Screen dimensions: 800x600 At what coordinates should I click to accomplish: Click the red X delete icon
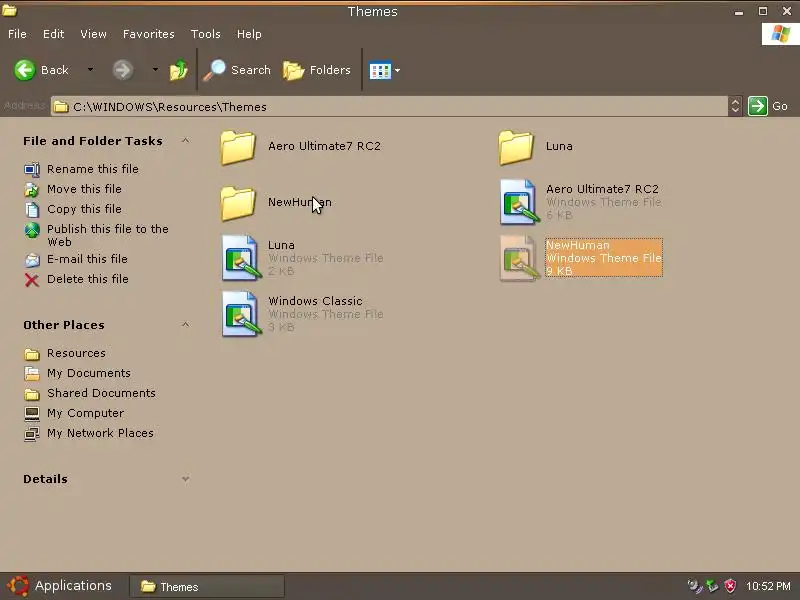point(32,280)
